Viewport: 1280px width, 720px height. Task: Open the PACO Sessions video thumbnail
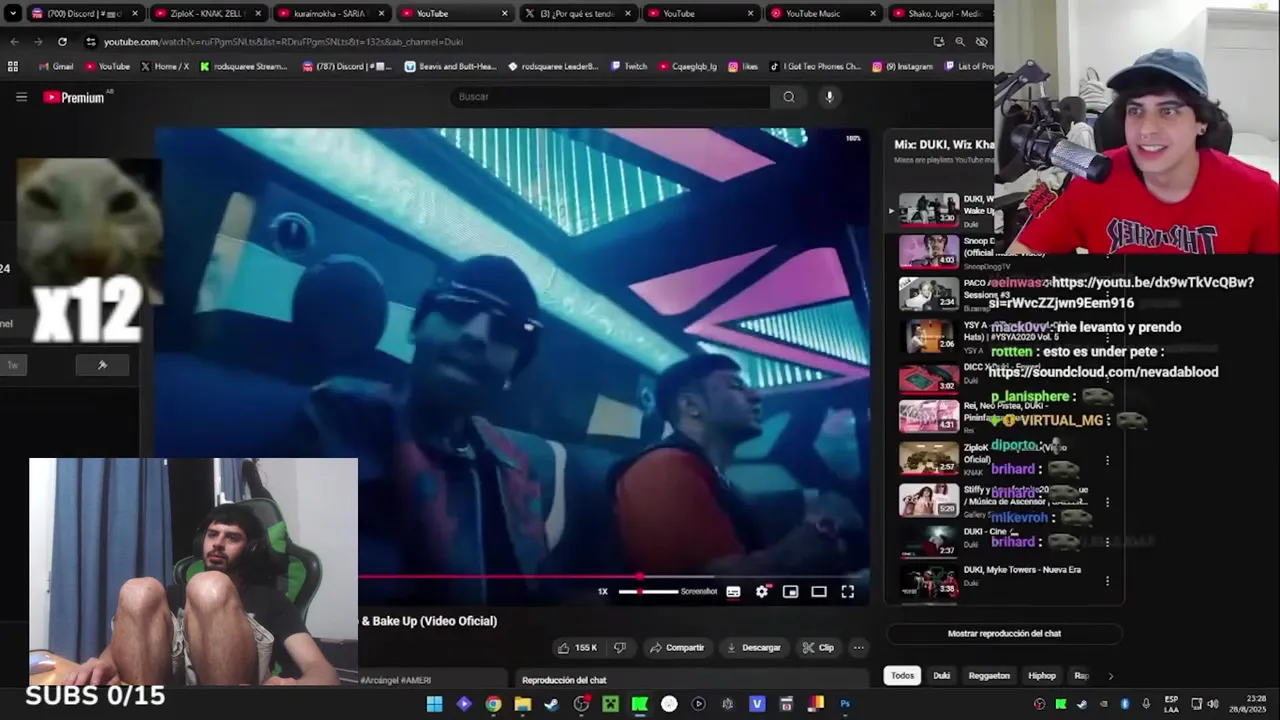tap(929, 293)
